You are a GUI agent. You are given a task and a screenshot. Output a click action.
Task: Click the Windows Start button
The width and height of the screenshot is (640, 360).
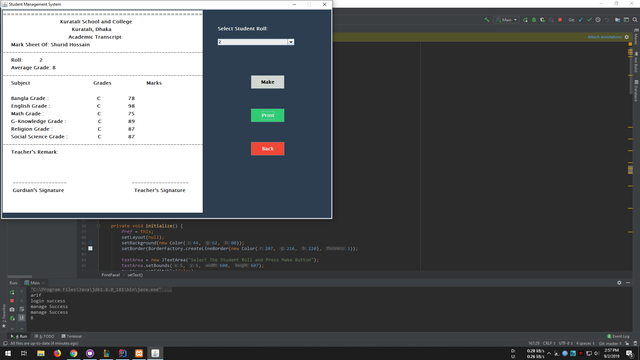(x=8, y=353)
